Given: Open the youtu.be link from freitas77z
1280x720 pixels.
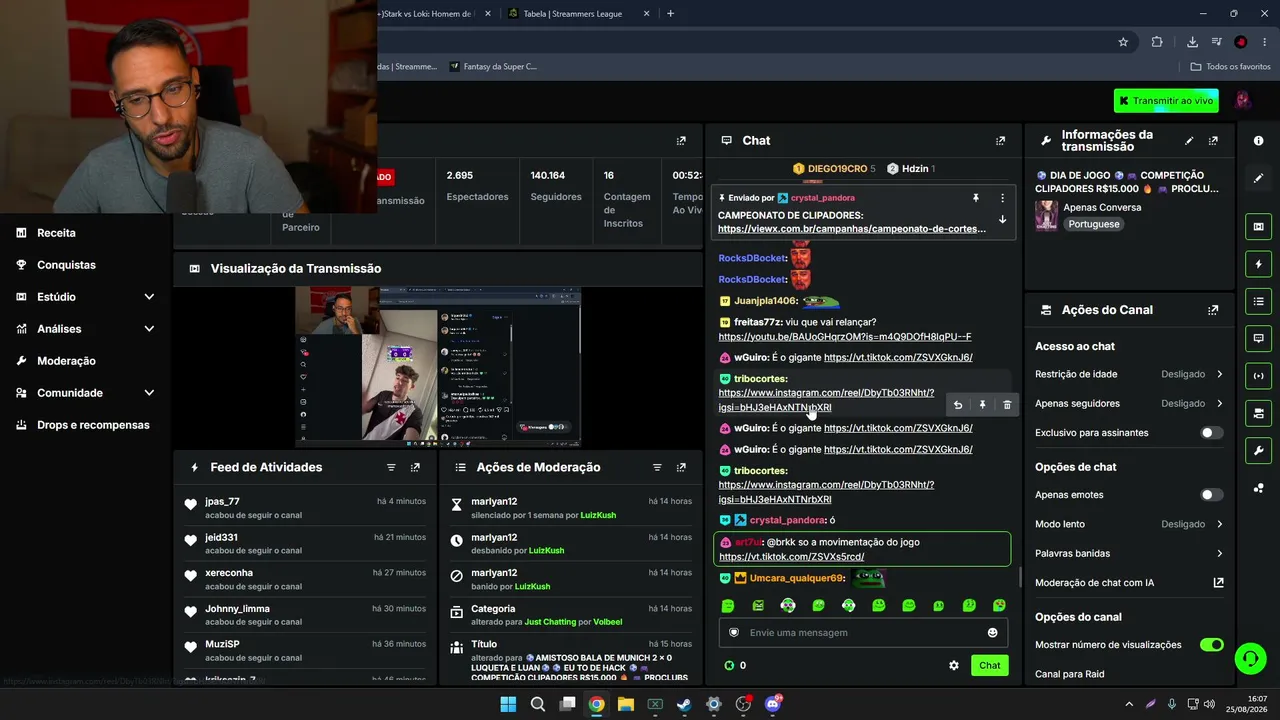Looking at the screenshot, I should pyautogui.click(x=845, y=337).
